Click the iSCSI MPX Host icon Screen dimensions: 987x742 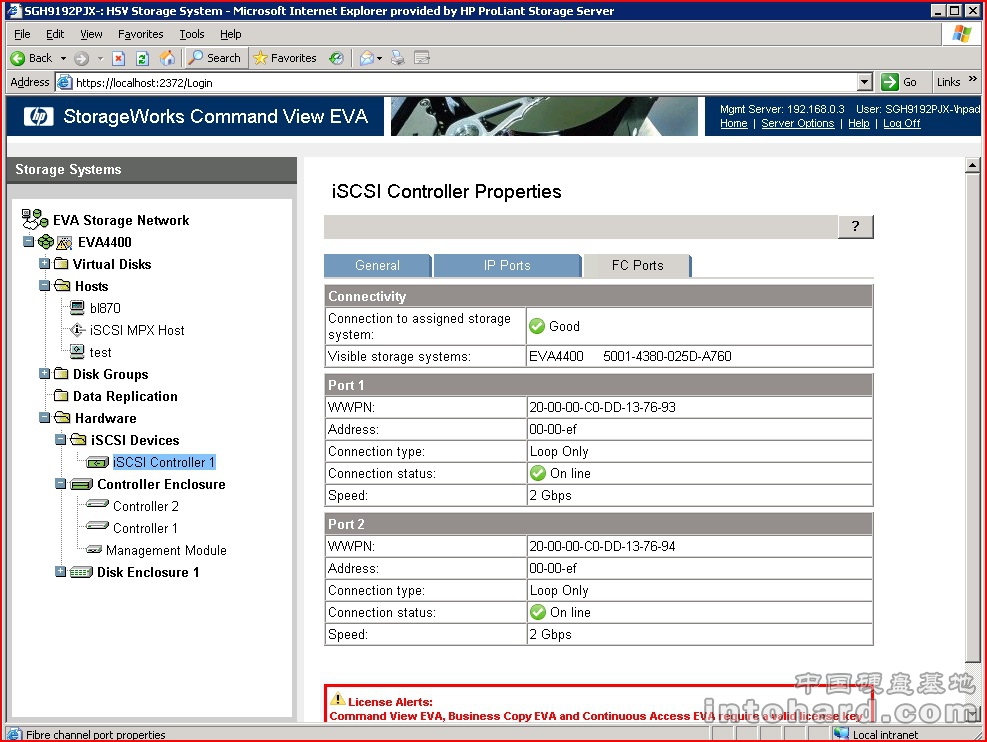click(77, 330)
